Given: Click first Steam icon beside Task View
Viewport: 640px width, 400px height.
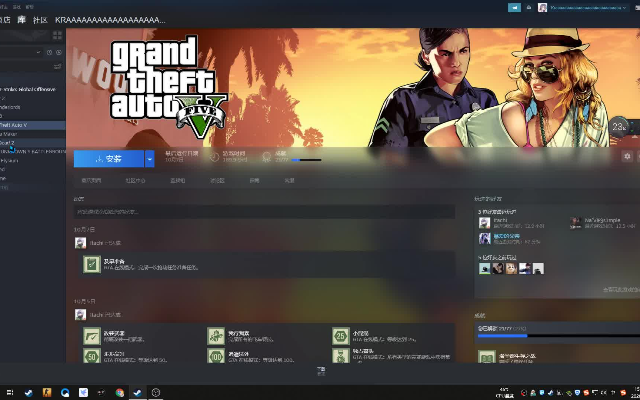Looking at the screenshot, I should click(x=29, y=393).
